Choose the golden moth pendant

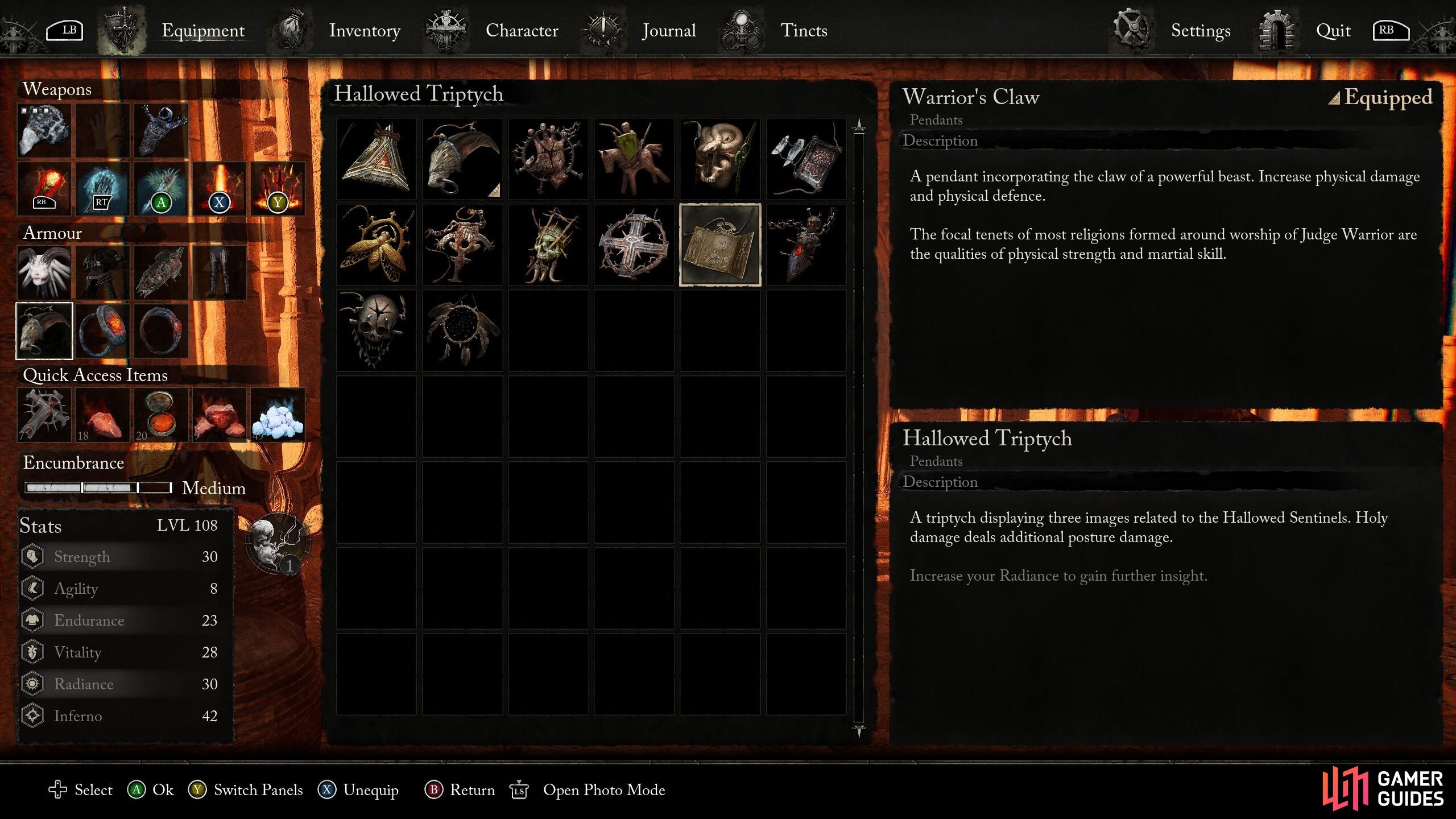coord(376,245)
